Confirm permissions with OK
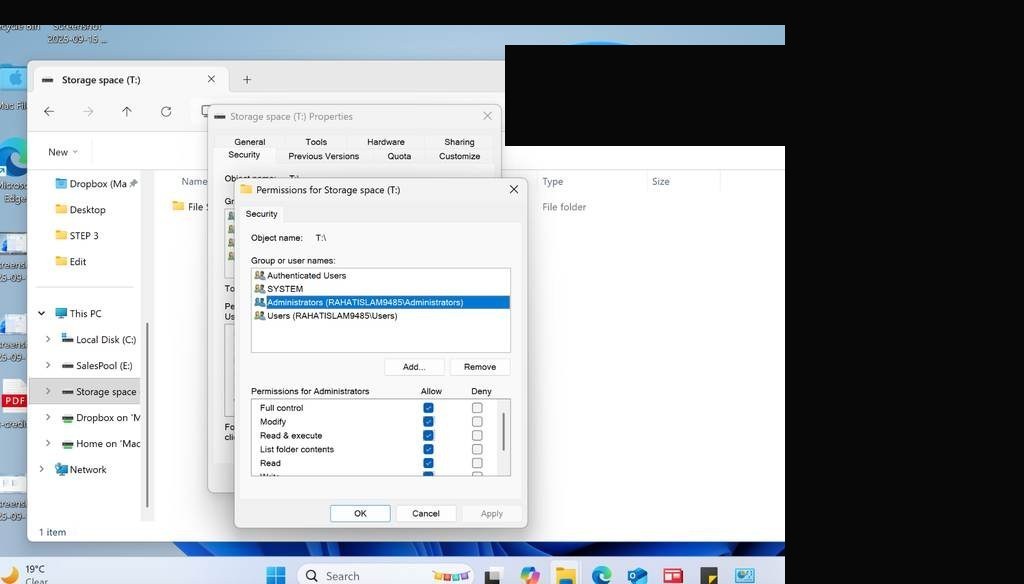1024x584 pixels. point(360,513)
